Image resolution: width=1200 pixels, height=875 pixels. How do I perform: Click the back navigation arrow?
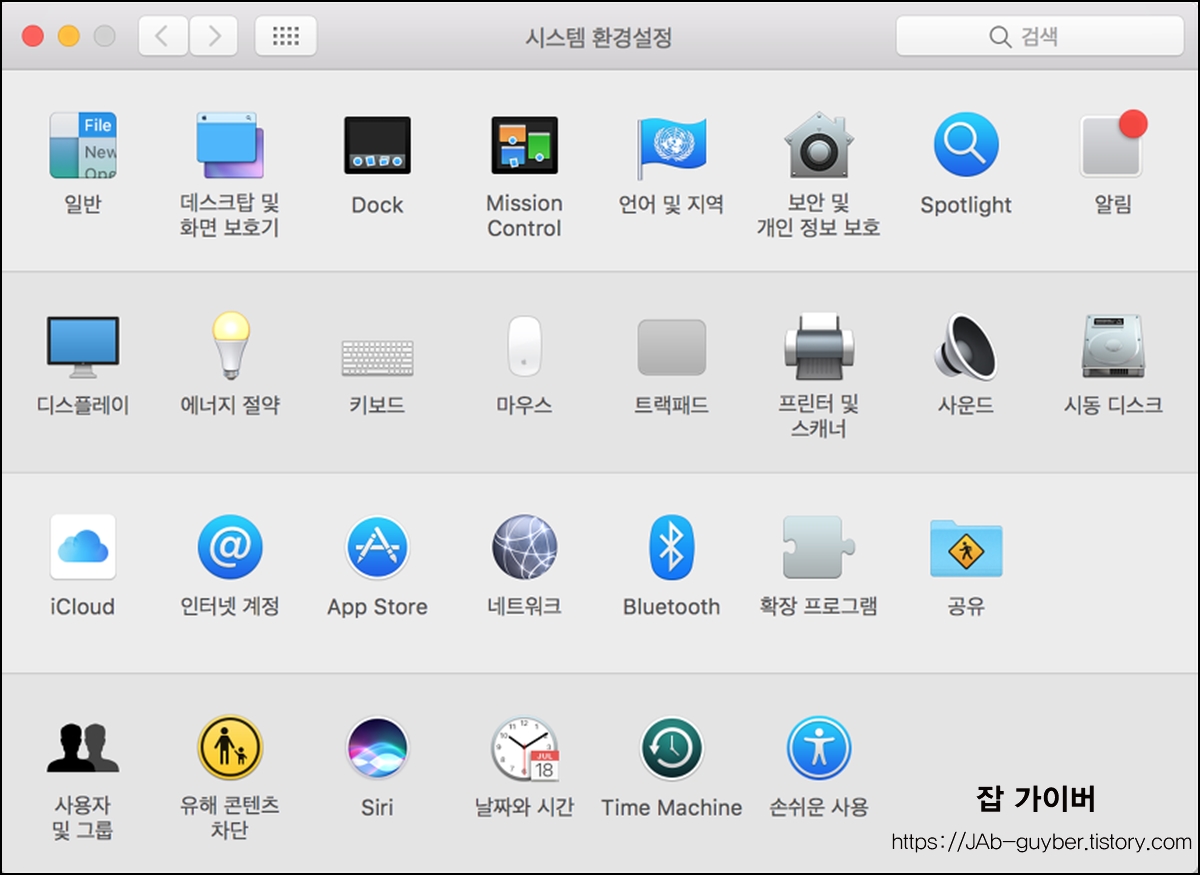pyautogui.click(x=163, y=37)
